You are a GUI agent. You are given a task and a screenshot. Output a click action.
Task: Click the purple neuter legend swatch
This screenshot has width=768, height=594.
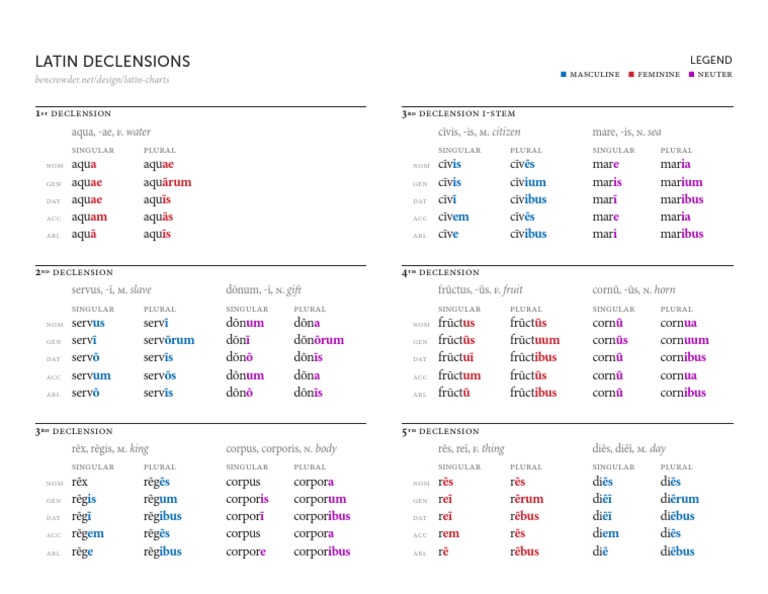pyautogui.click(x=691, y=74)
